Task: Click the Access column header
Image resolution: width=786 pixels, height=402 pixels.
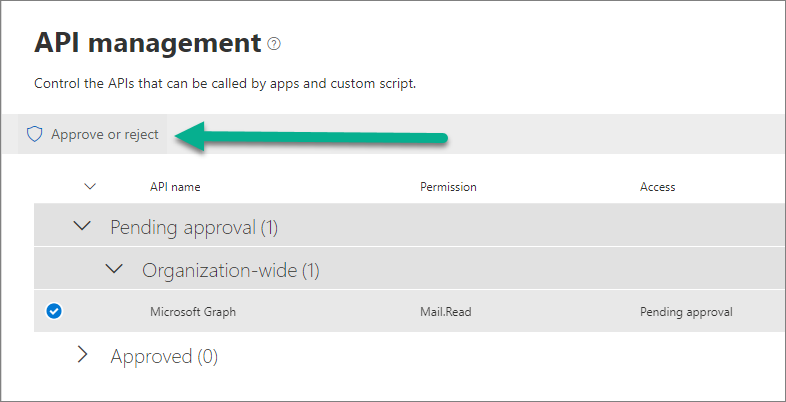Action: click(657, 187)
